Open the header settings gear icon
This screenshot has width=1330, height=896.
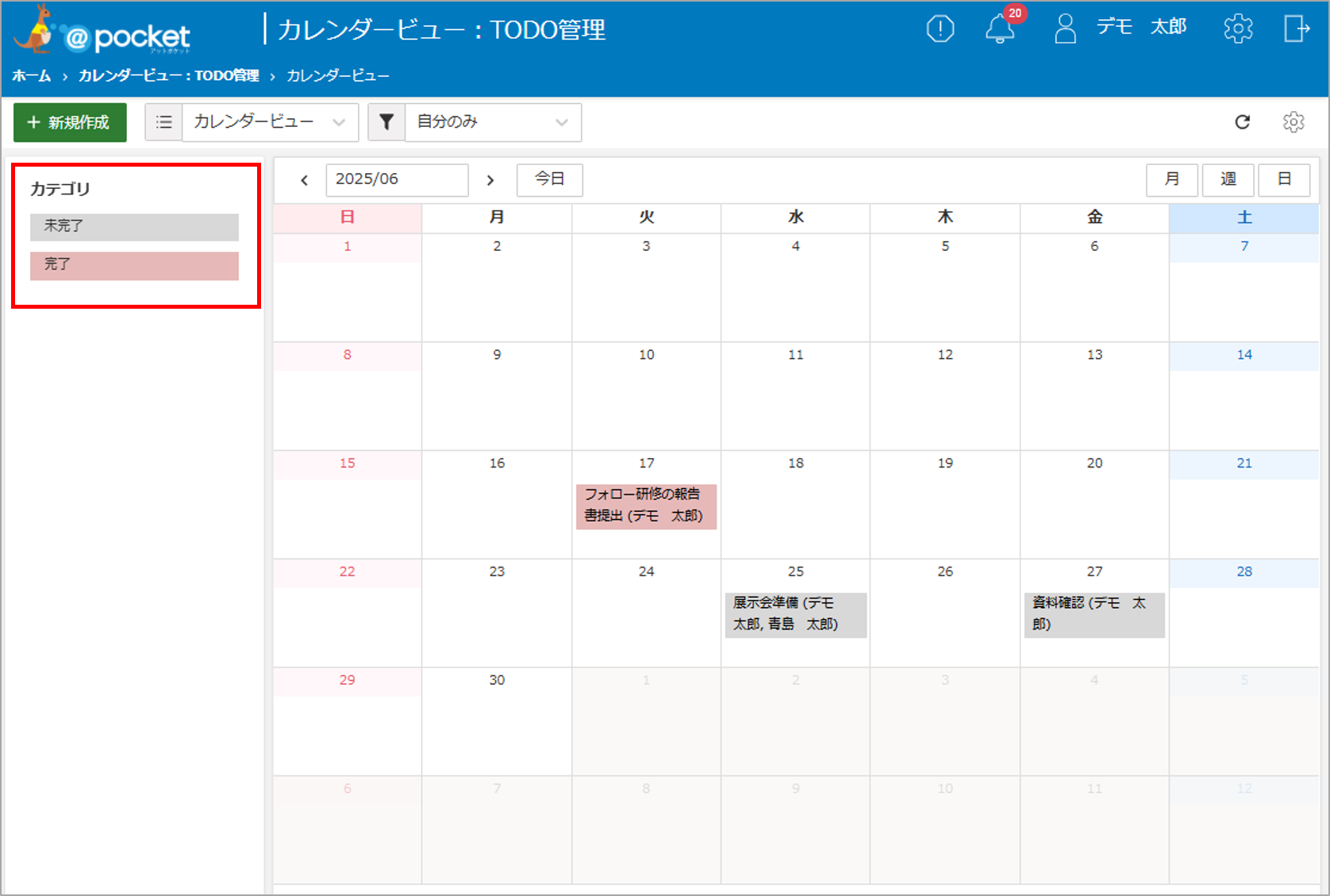[x=1237, y=29]
